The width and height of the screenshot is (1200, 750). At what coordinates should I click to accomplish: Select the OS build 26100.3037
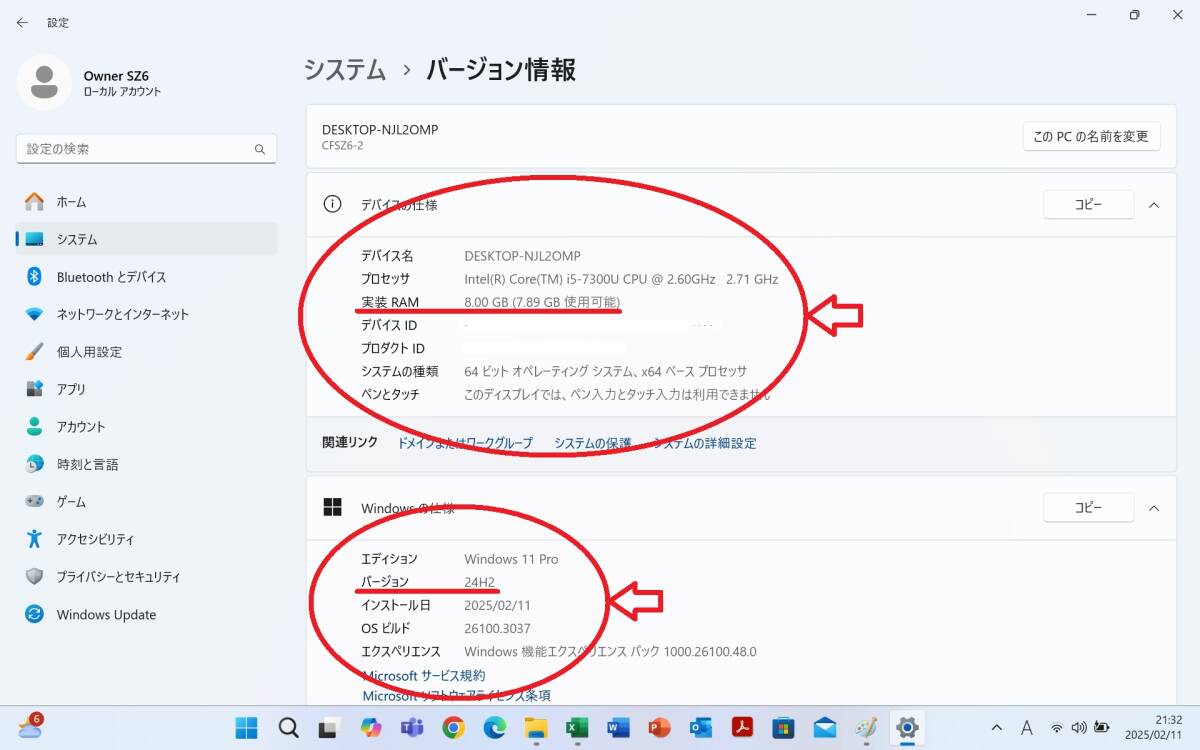(499, 629)
